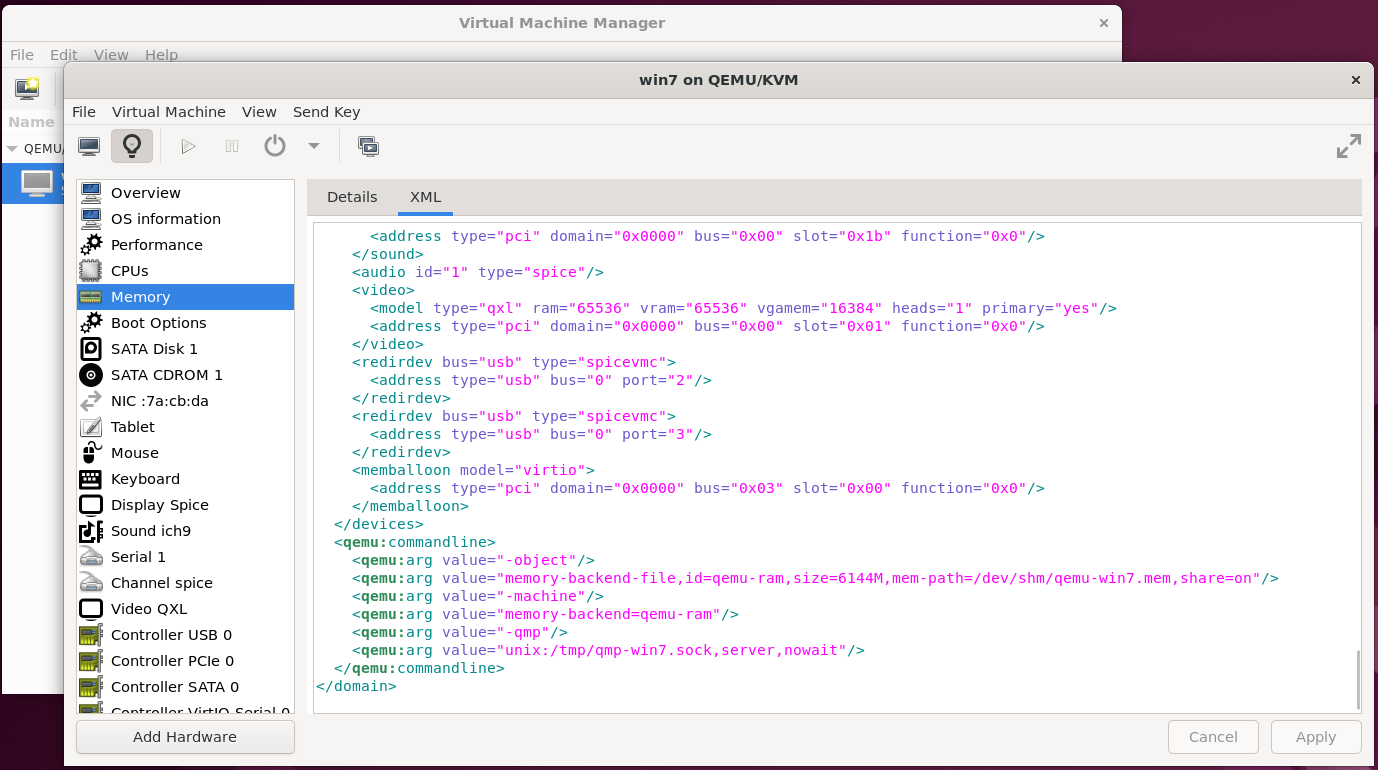
Task: Click the Add Hardware button
Action: click(185, 737)
